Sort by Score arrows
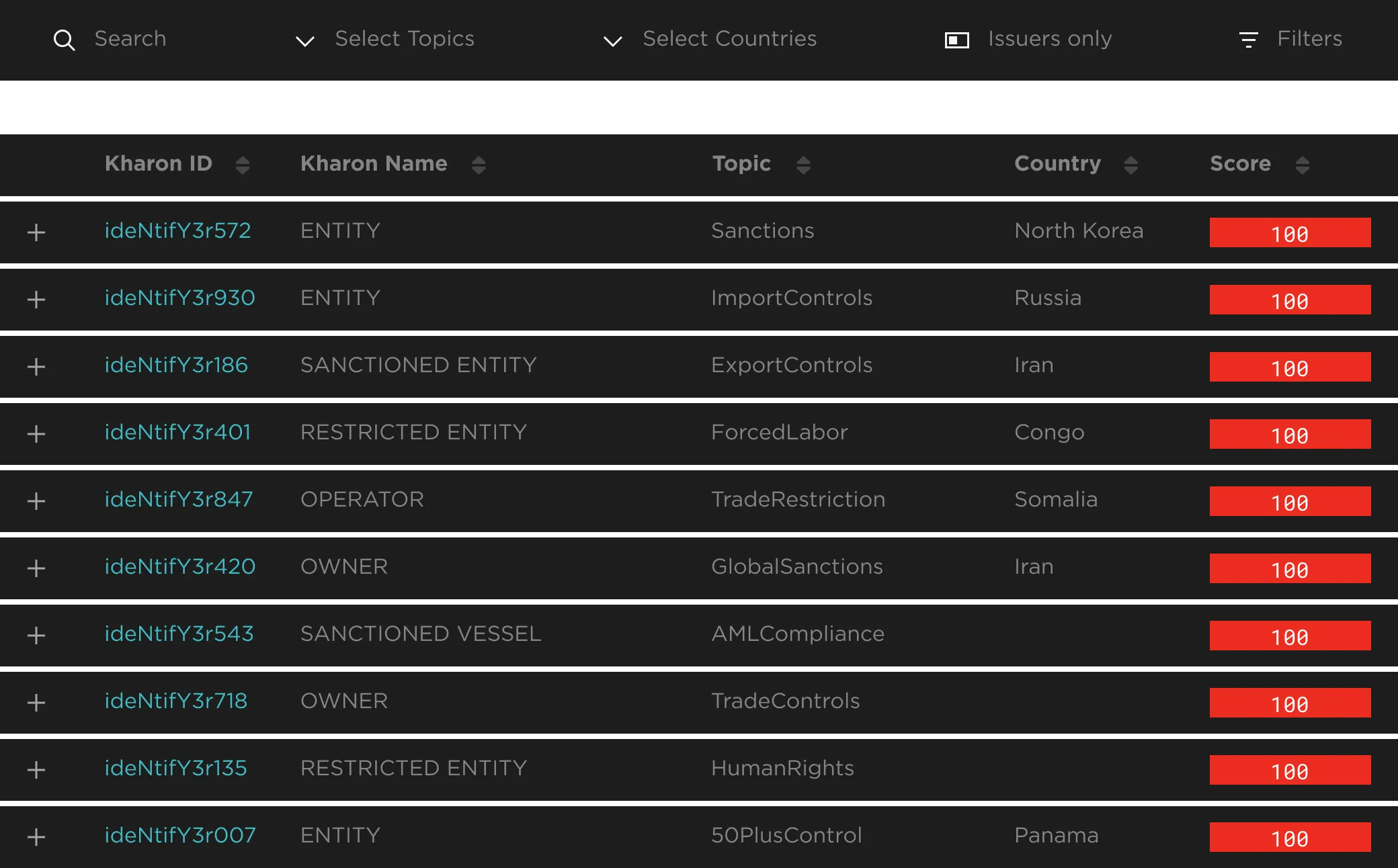 (1302, 165)
